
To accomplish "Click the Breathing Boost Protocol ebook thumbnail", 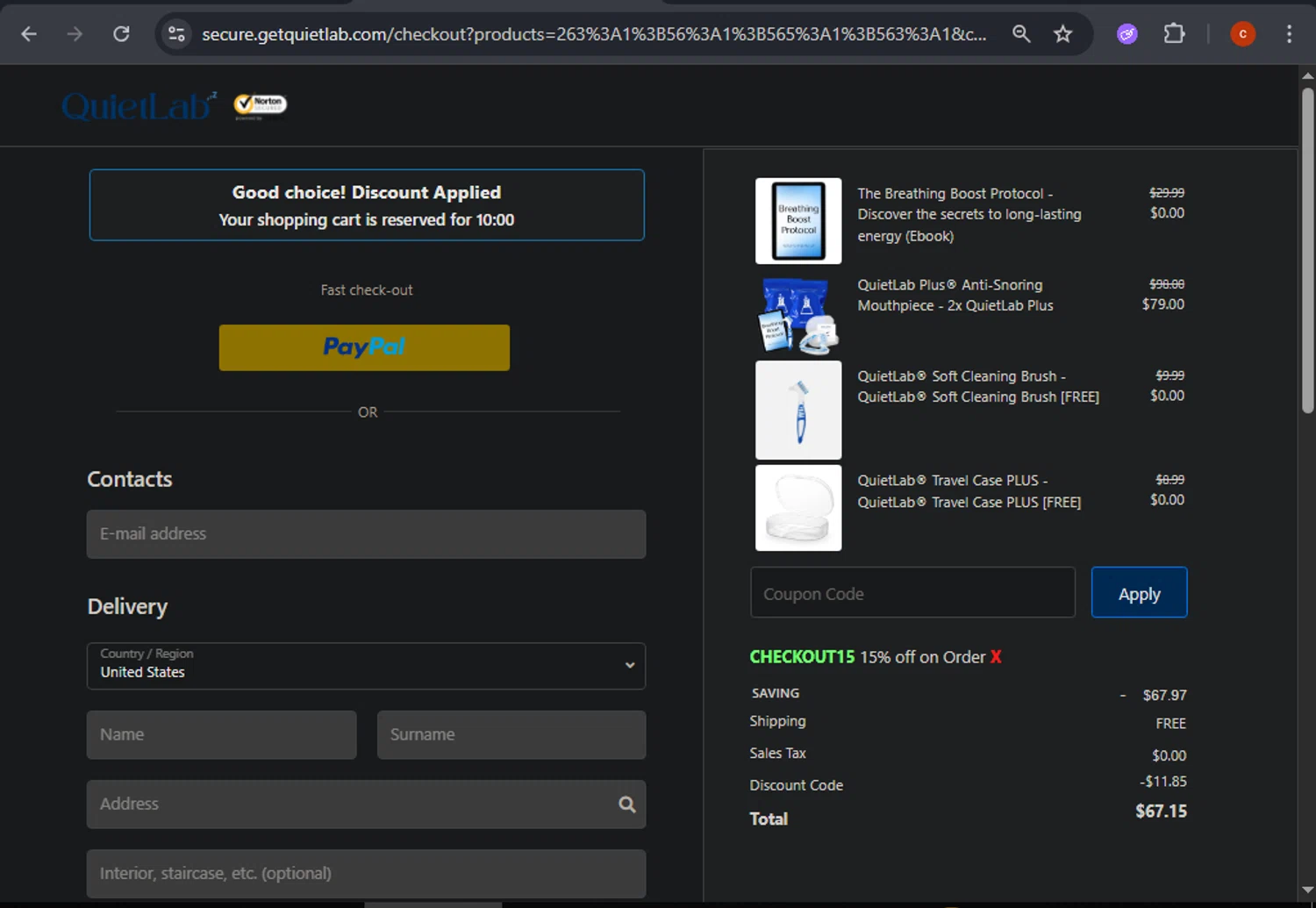I will (798, 221).
